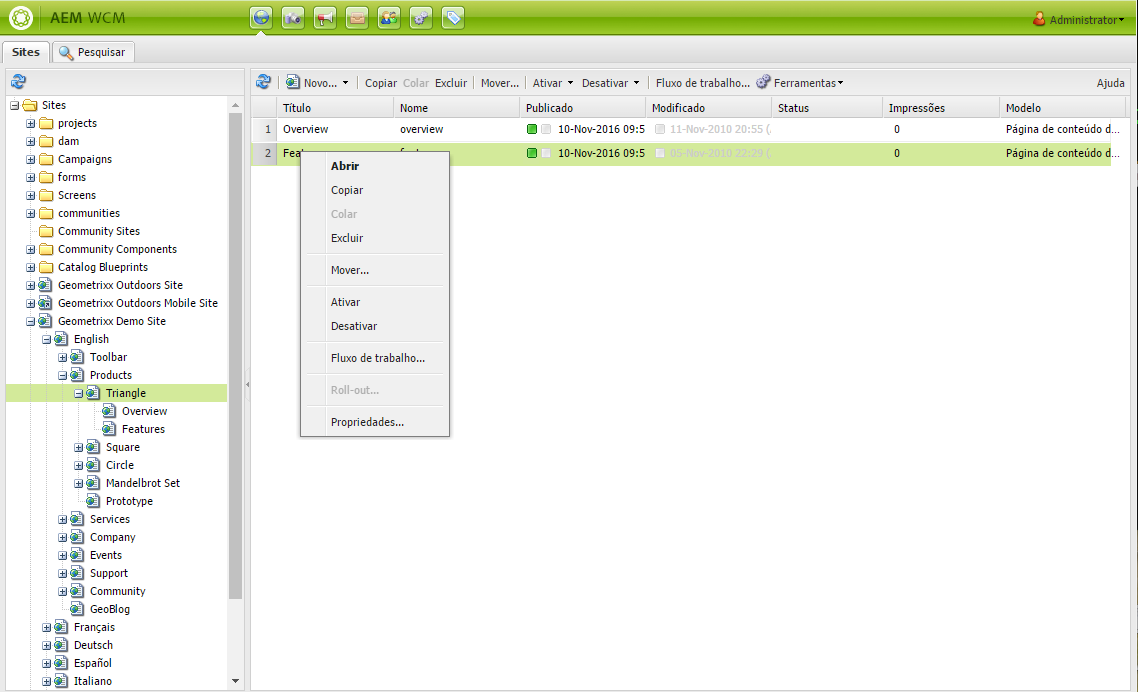Viewport: 1138px width, 692px height.
Task: Click the forms folder icon
Action: click(46, 177)
